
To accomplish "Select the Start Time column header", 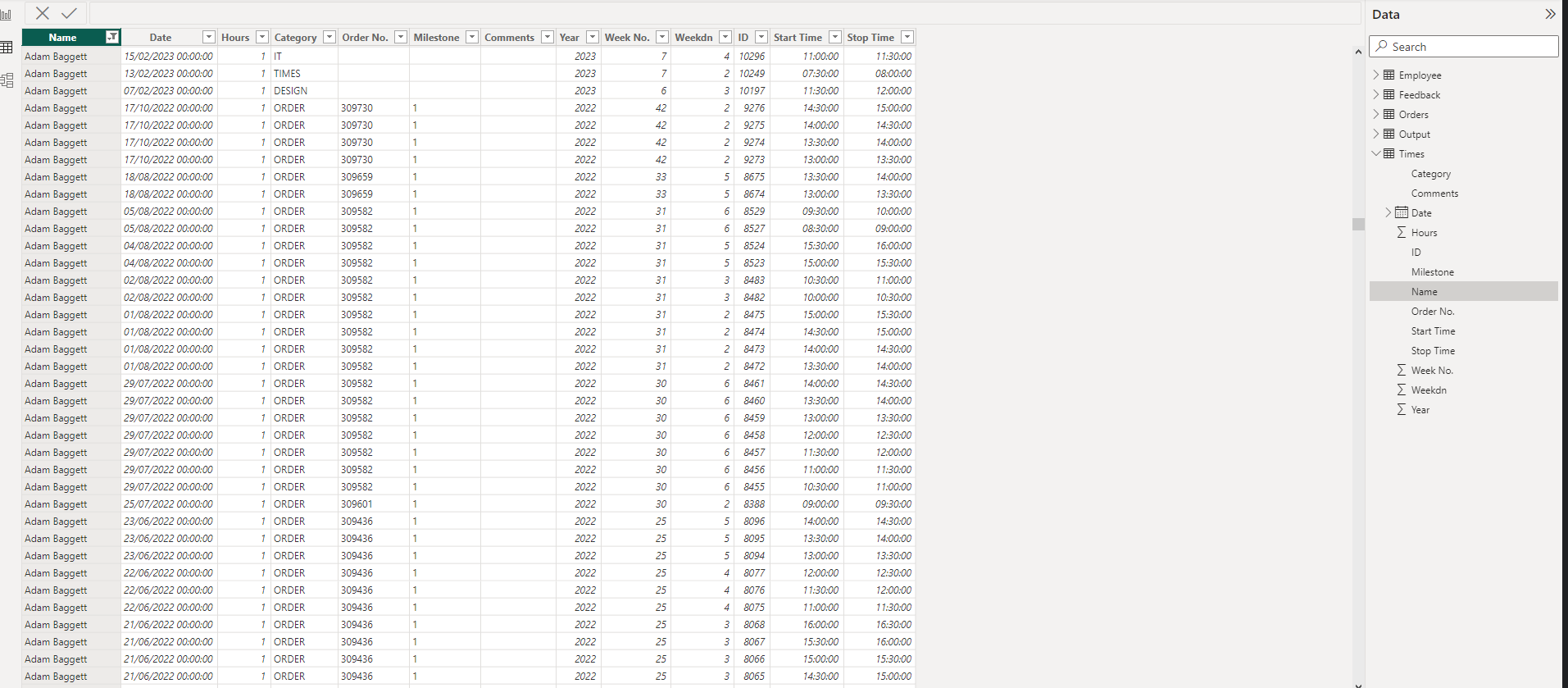I will coord(798,37).
